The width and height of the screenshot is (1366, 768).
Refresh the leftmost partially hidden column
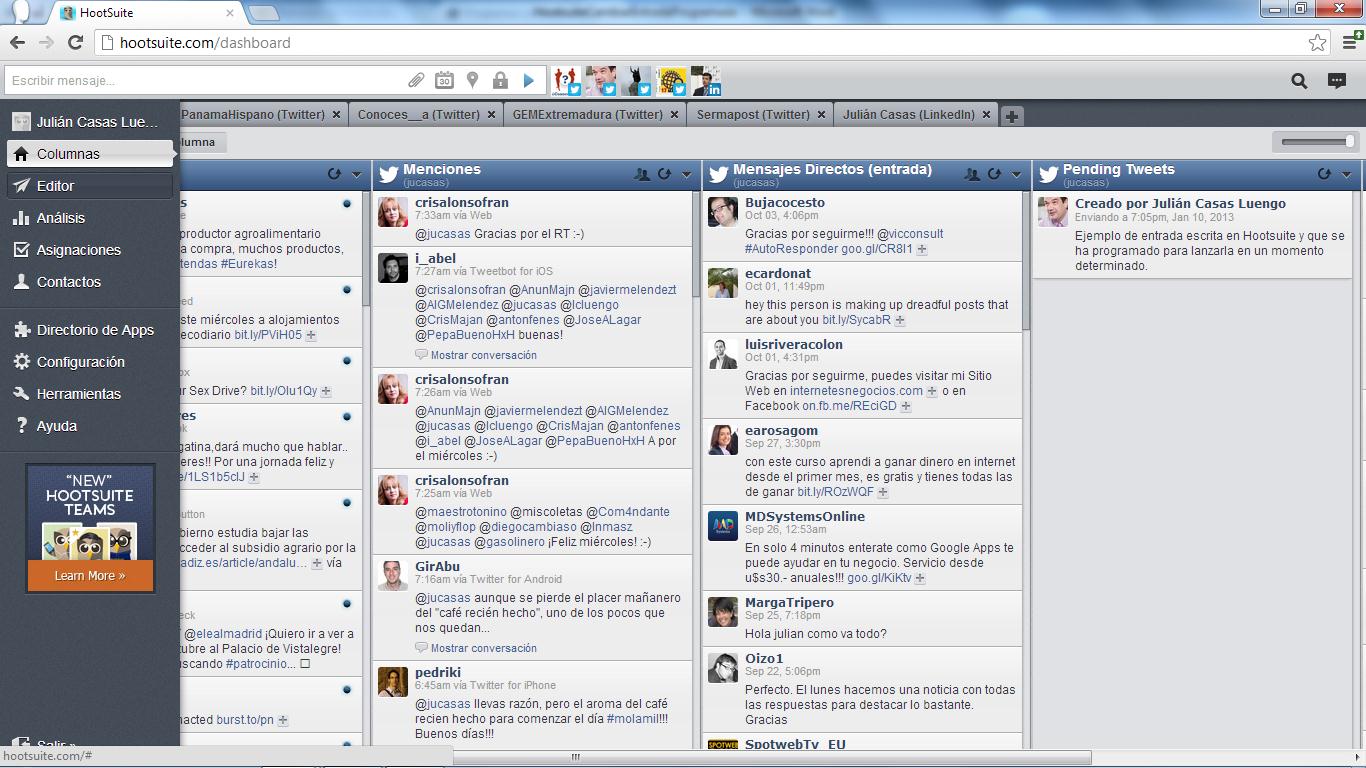click(334, 174)
